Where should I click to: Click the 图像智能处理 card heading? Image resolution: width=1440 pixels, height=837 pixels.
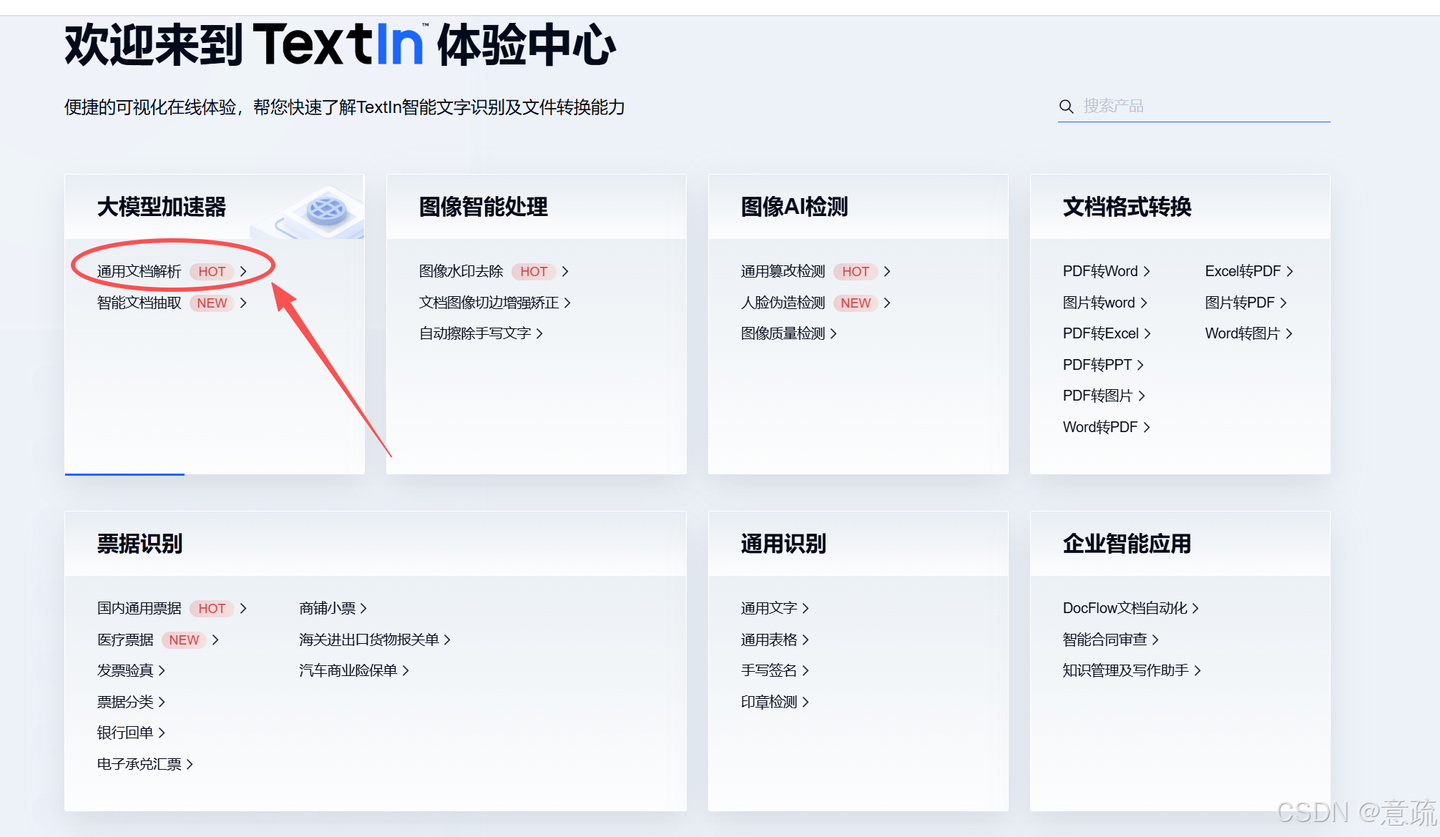[484, 207]
